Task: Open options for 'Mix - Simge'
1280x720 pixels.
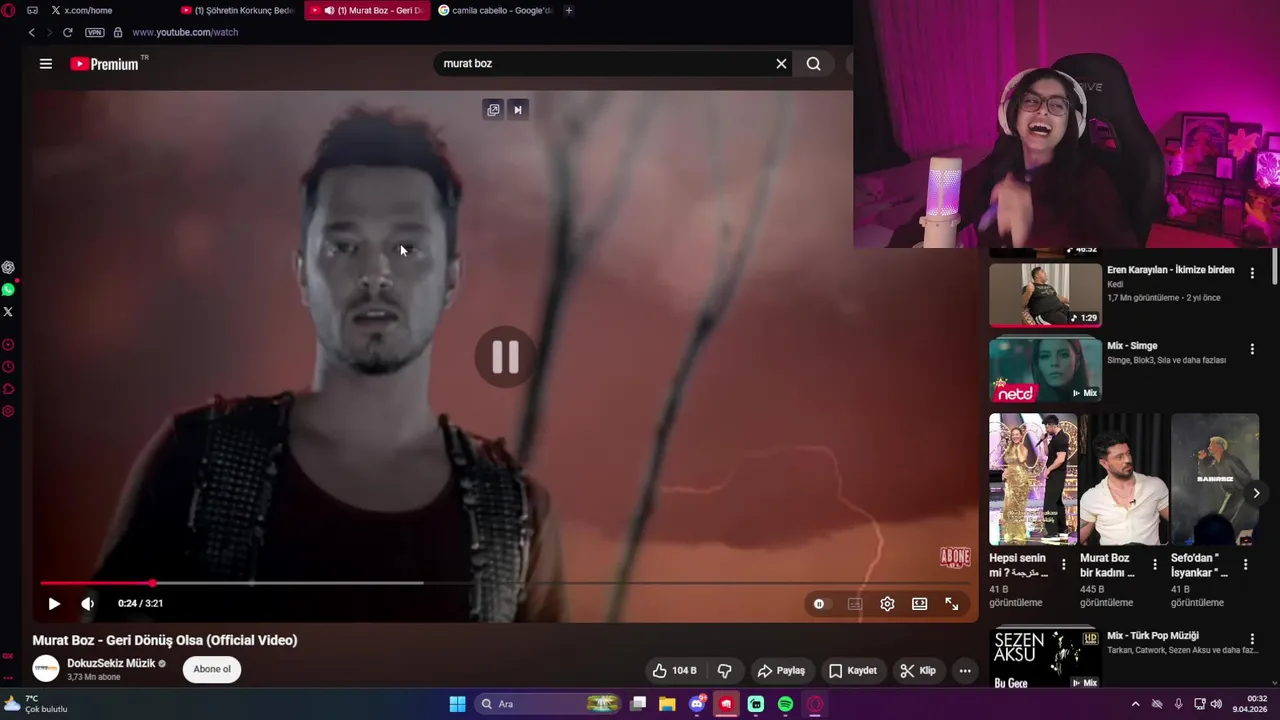Action: (x=1252, y=349)
